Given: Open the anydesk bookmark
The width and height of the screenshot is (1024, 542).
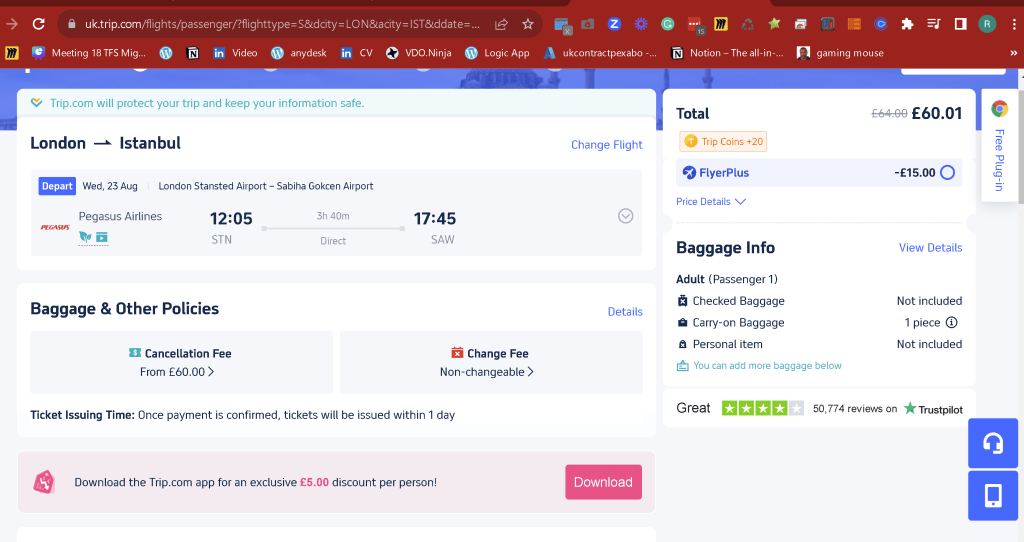Looking at the screenshot, I should [298, 53].
